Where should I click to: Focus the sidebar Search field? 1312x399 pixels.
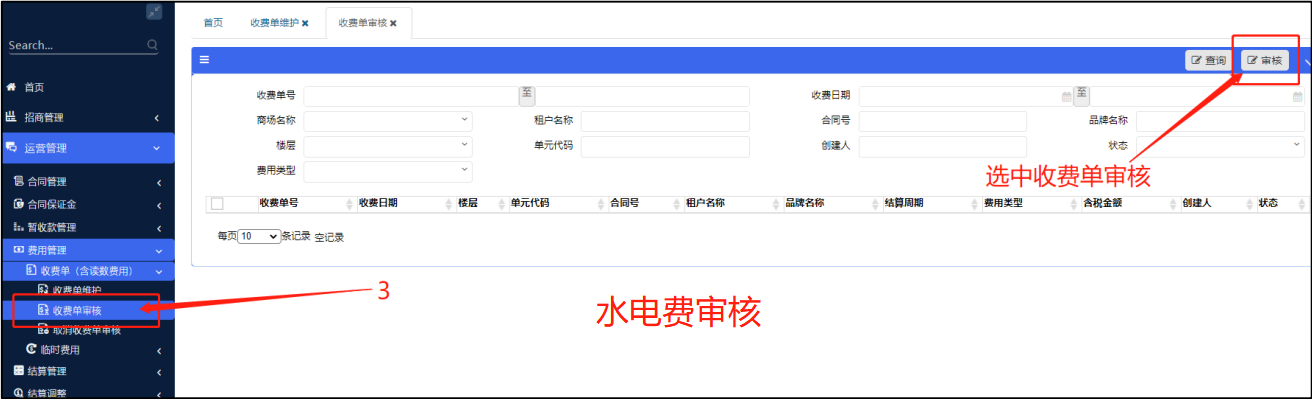point(83,45)
